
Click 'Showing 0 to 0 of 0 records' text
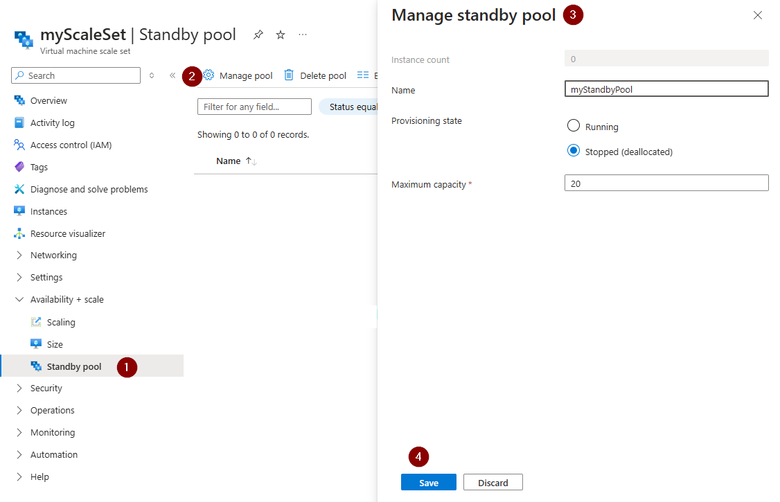click(x=253, y=134)
